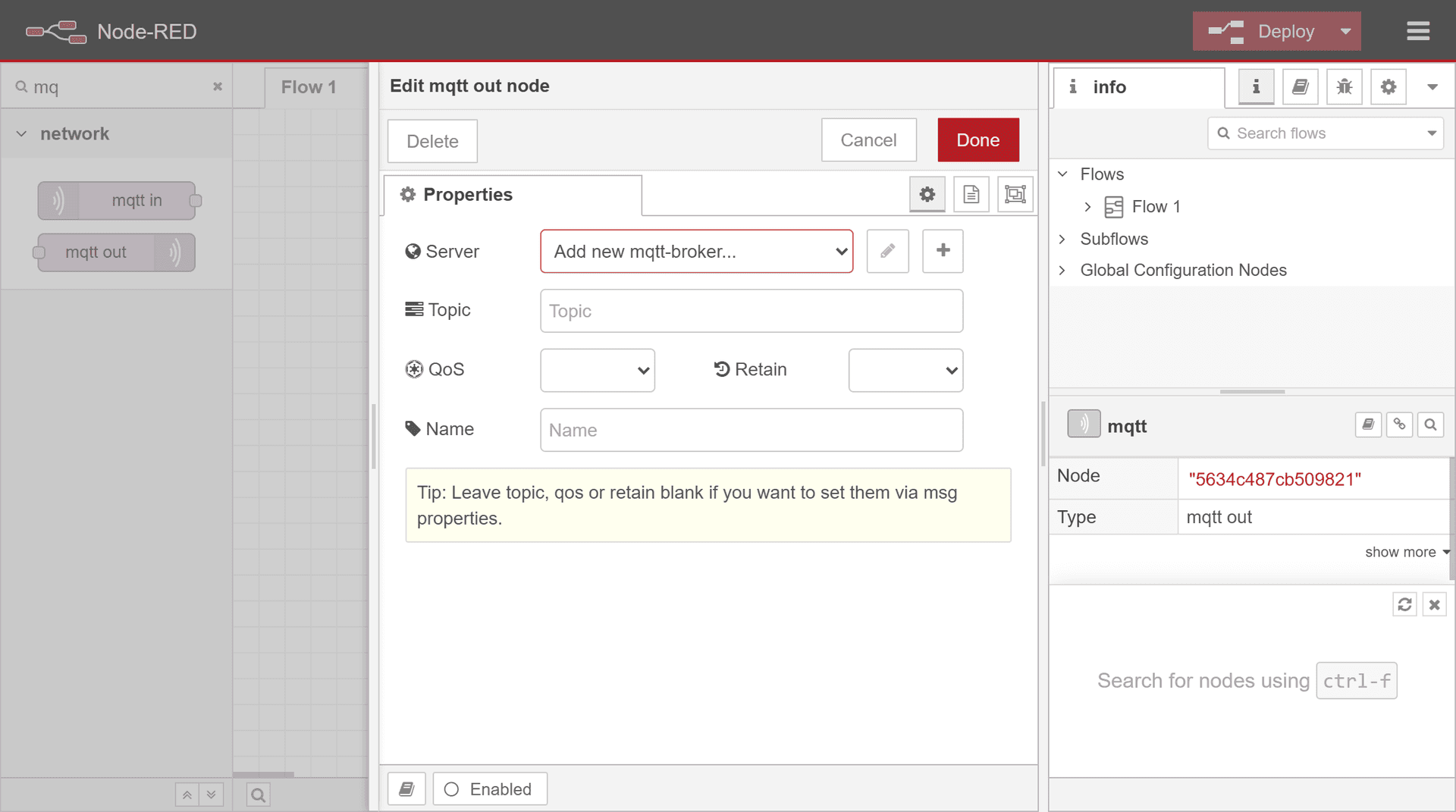Open the configuration nodes sidebar
1456x812 pixels.
[x=1388, y=86]
